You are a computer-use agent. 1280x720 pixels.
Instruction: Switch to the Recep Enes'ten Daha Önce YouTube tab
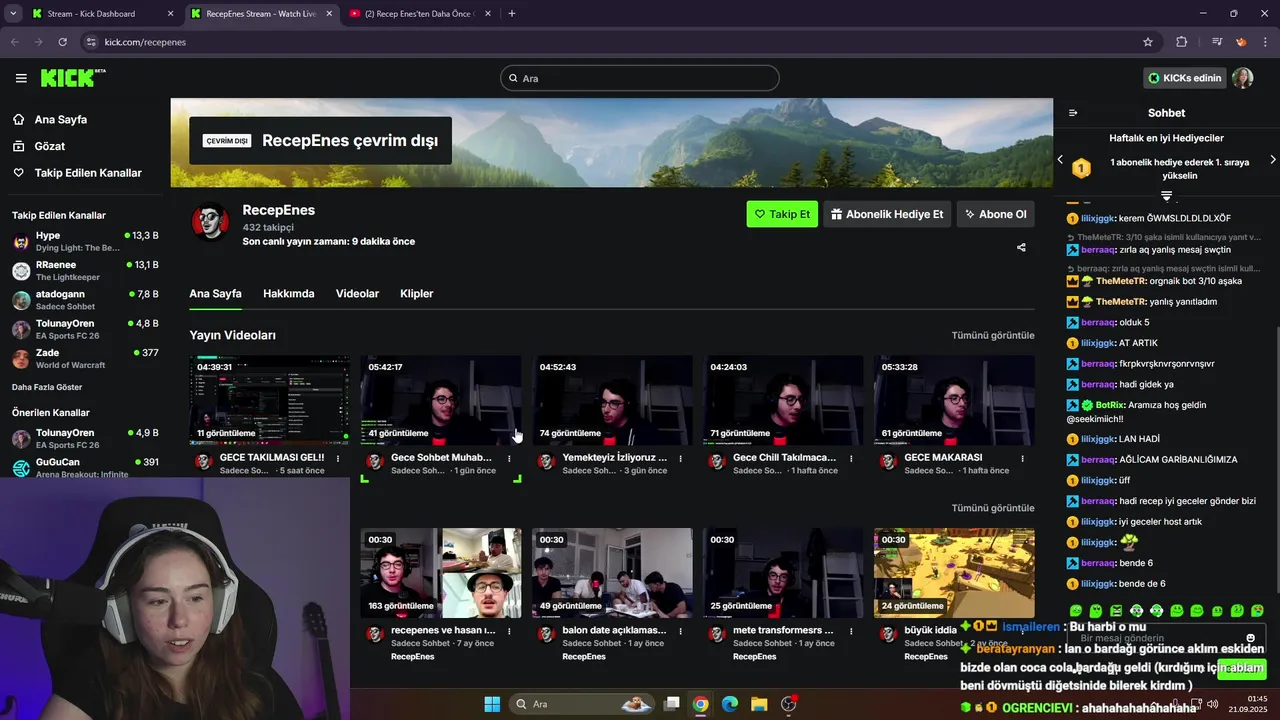(420, 14)
